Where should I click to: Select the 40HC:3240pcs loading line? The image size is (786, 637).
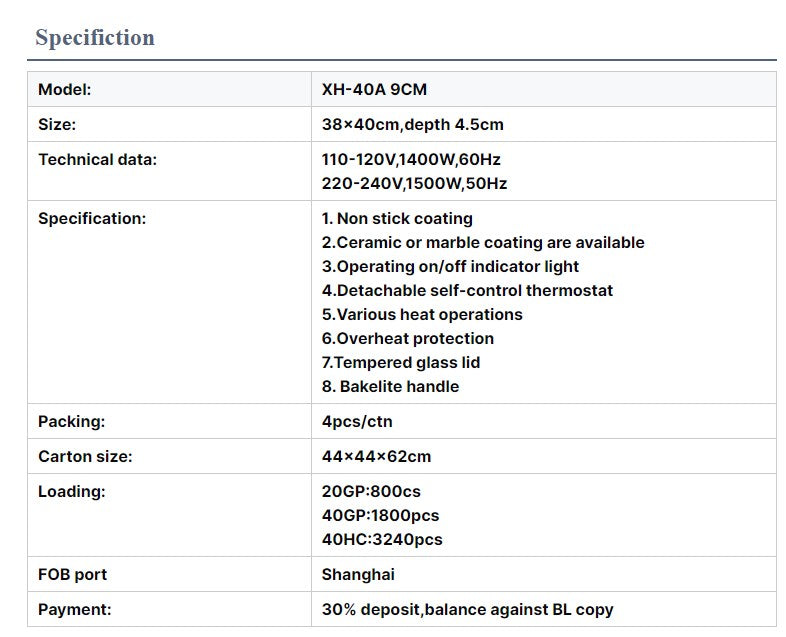[x=382, y=540]
